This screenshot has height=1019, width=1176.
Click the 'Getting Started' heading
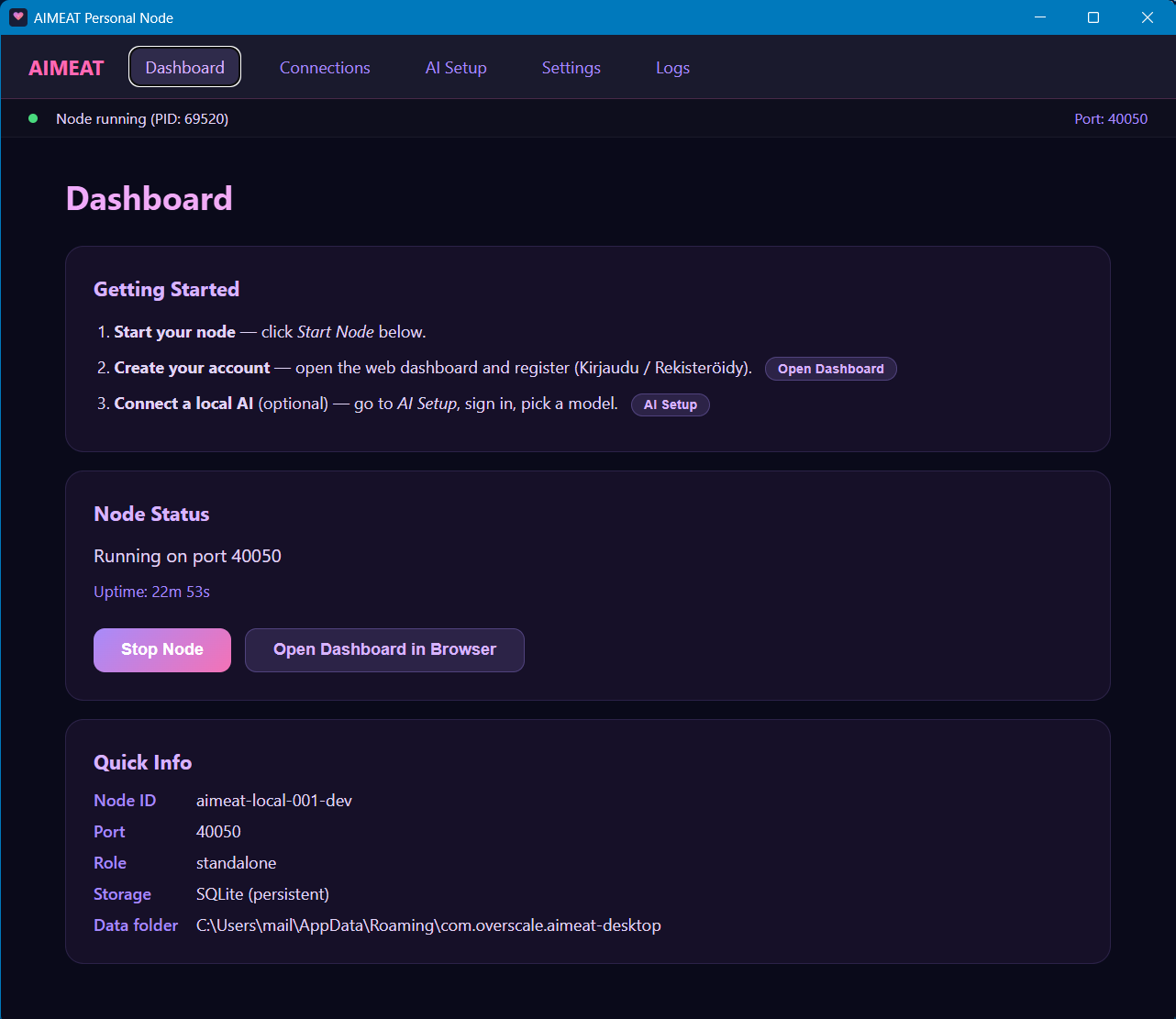click(166, 289)
